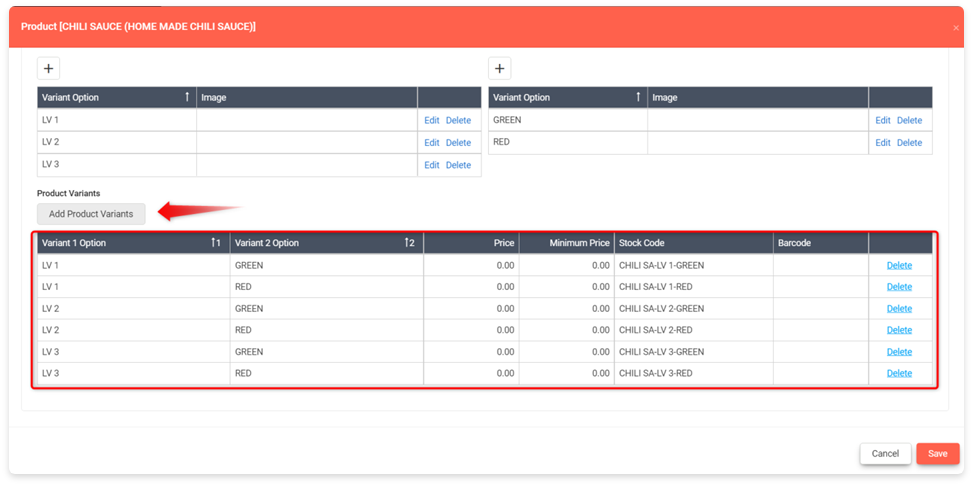973x486 pixels.
Task: Delete the LV 2 variant option
Action: point(458,143)
